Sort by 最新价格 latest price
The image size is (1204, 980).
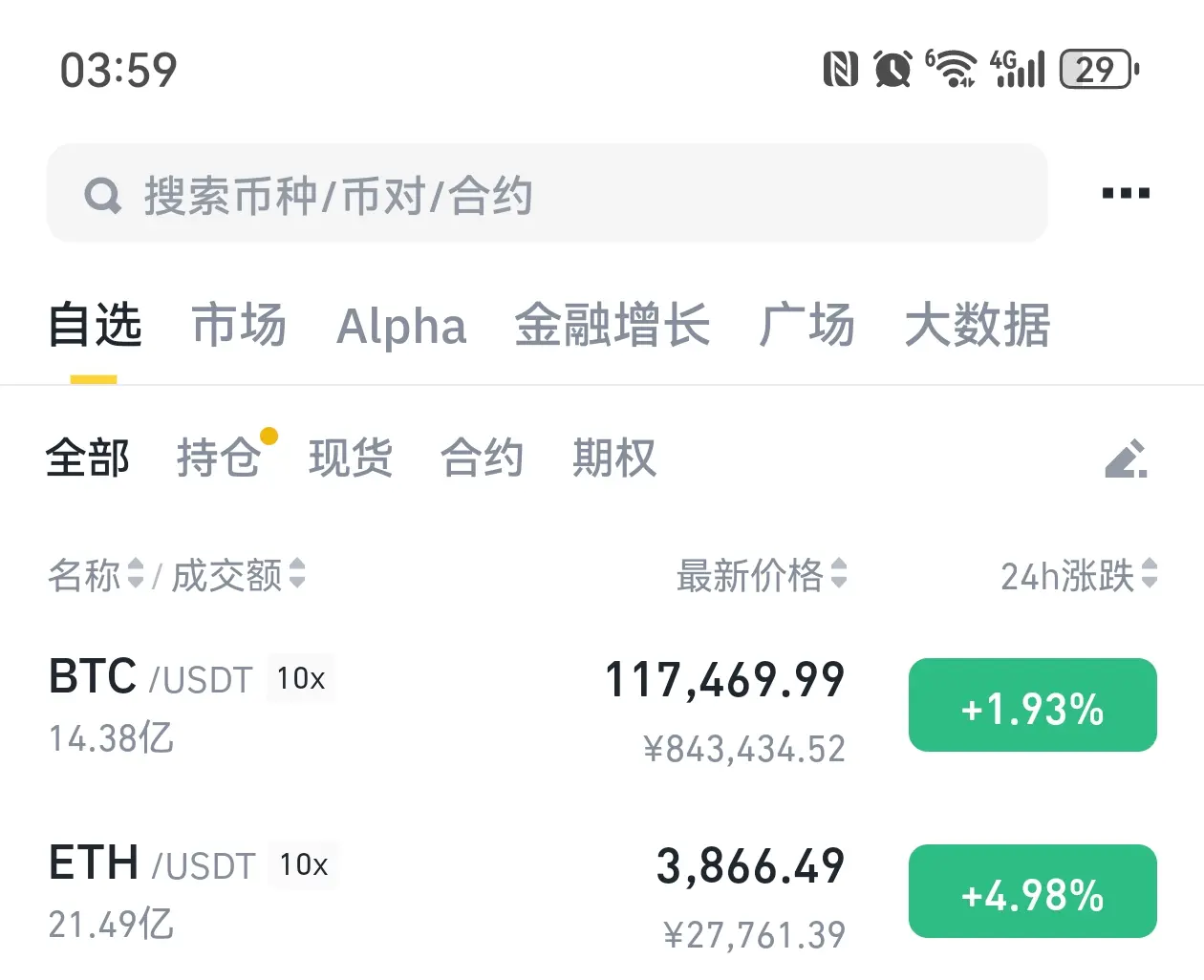coord(762,575)
